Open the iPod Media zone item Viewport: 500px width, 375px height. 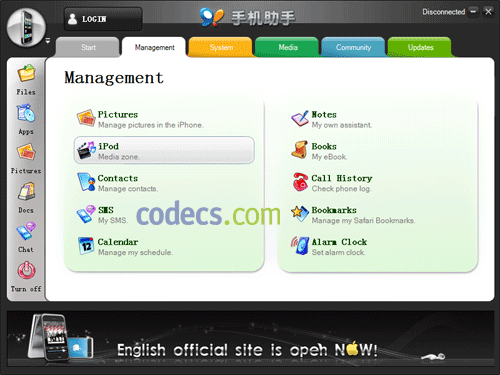[x=164, y=150]
